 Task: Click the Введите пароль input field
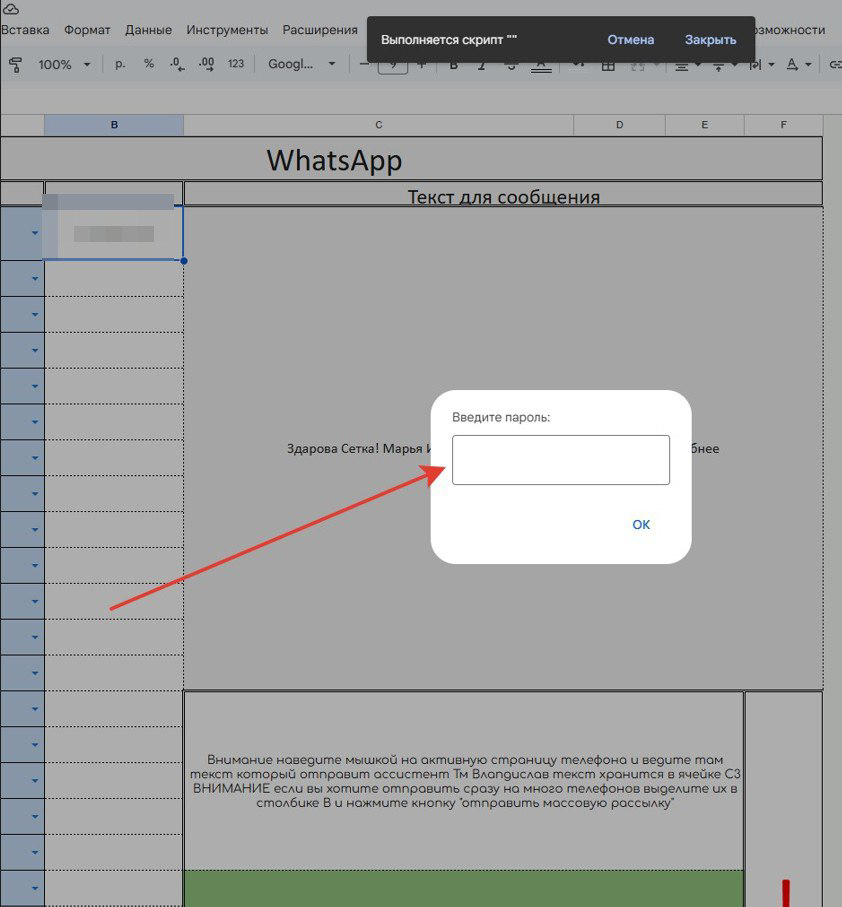pos(560,460)
